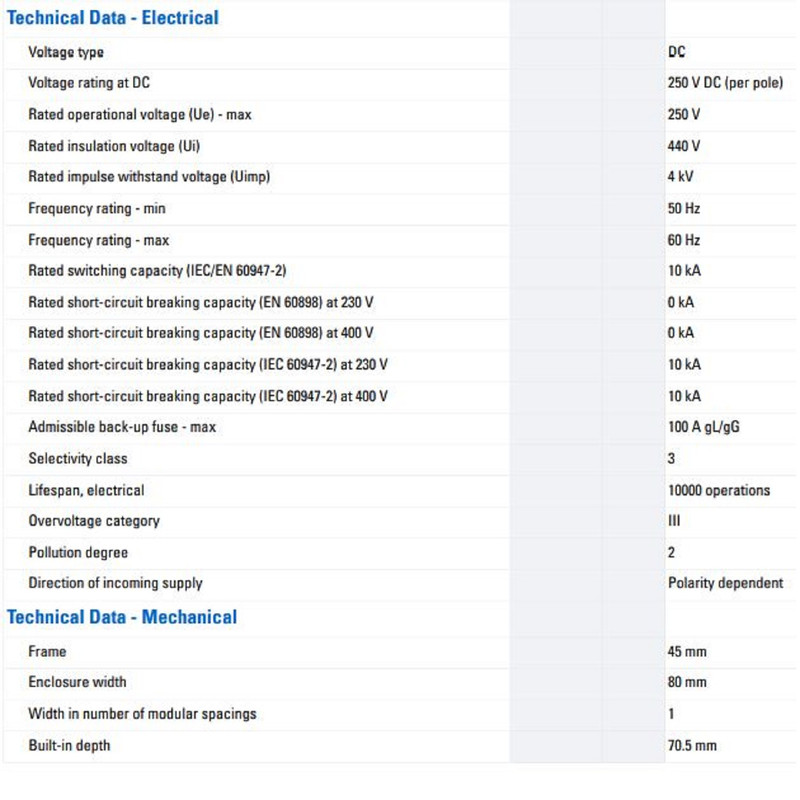Screen dimensions: 800x800
Task: Click the 100 A gL/gG value
Action: tap(704, 427)
